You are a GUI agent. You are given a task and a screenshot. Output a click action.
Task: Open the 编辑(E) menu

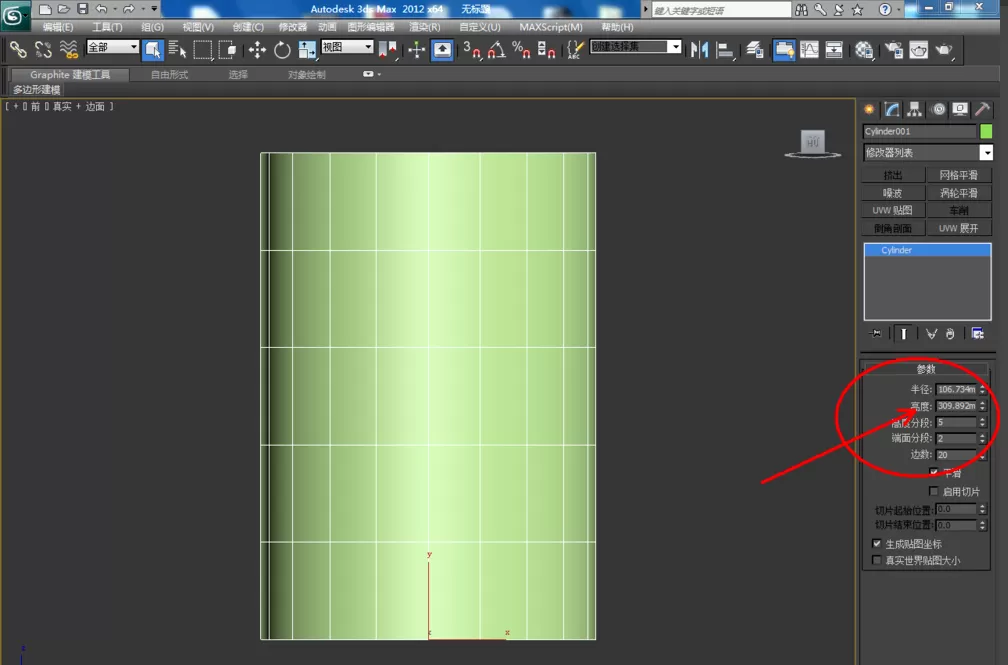[x=58, y=27]
